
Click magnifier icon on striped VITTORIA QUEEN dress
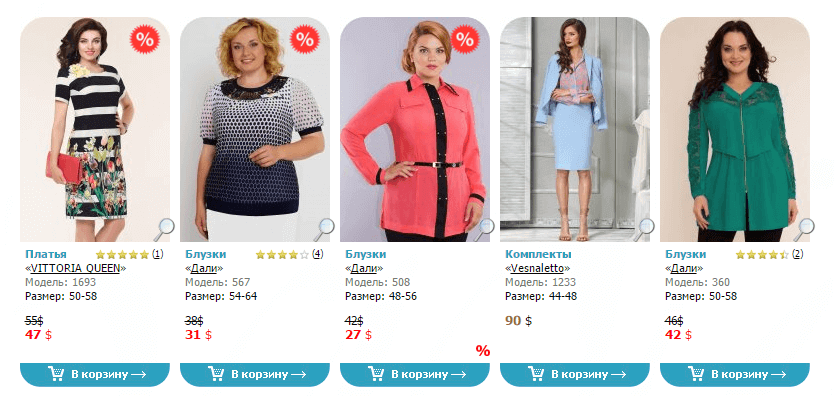(x=164, y=229)
